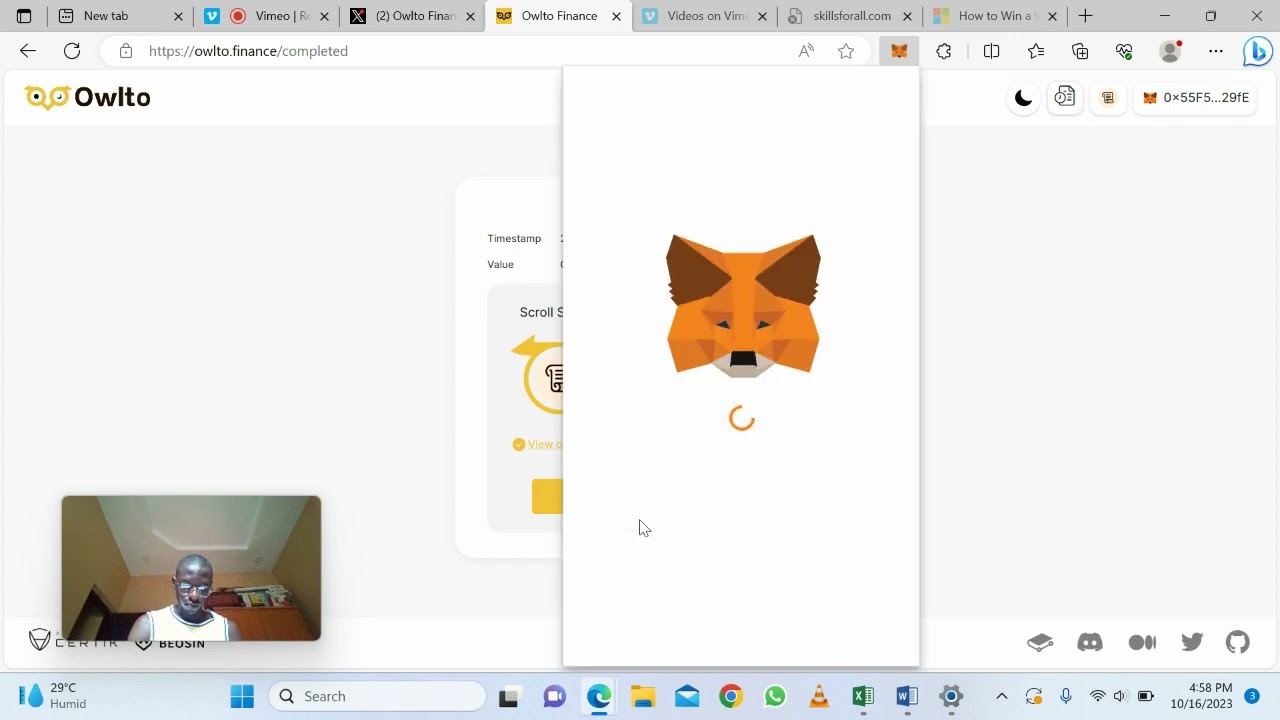Open Owlto Twitter link icon
Image resolution: width=1280 pixels, height=720 pixels.
tap(1192, 643)
